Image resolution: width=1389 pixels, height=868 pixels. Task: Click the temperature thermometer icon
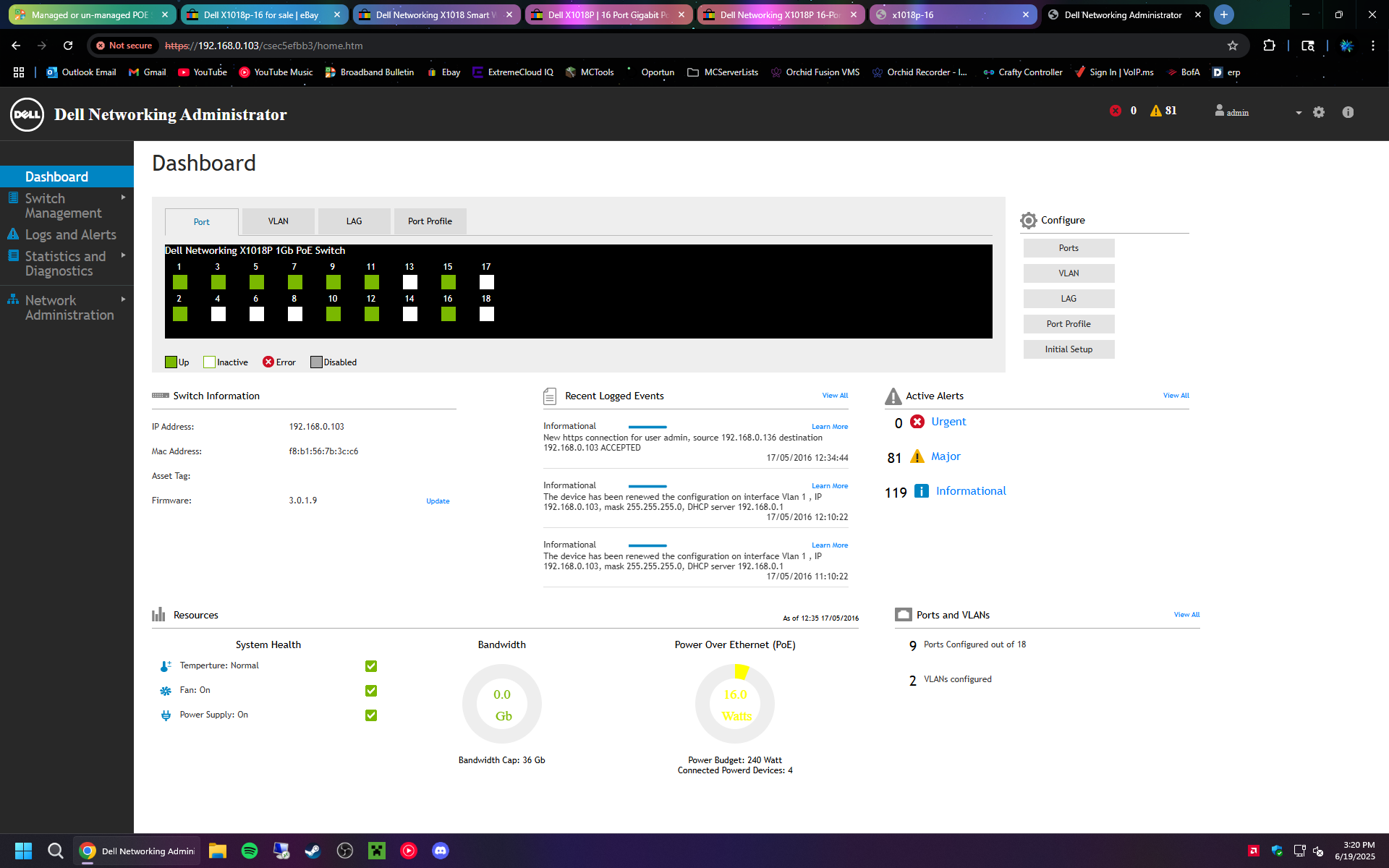click(x=166, y=666)
